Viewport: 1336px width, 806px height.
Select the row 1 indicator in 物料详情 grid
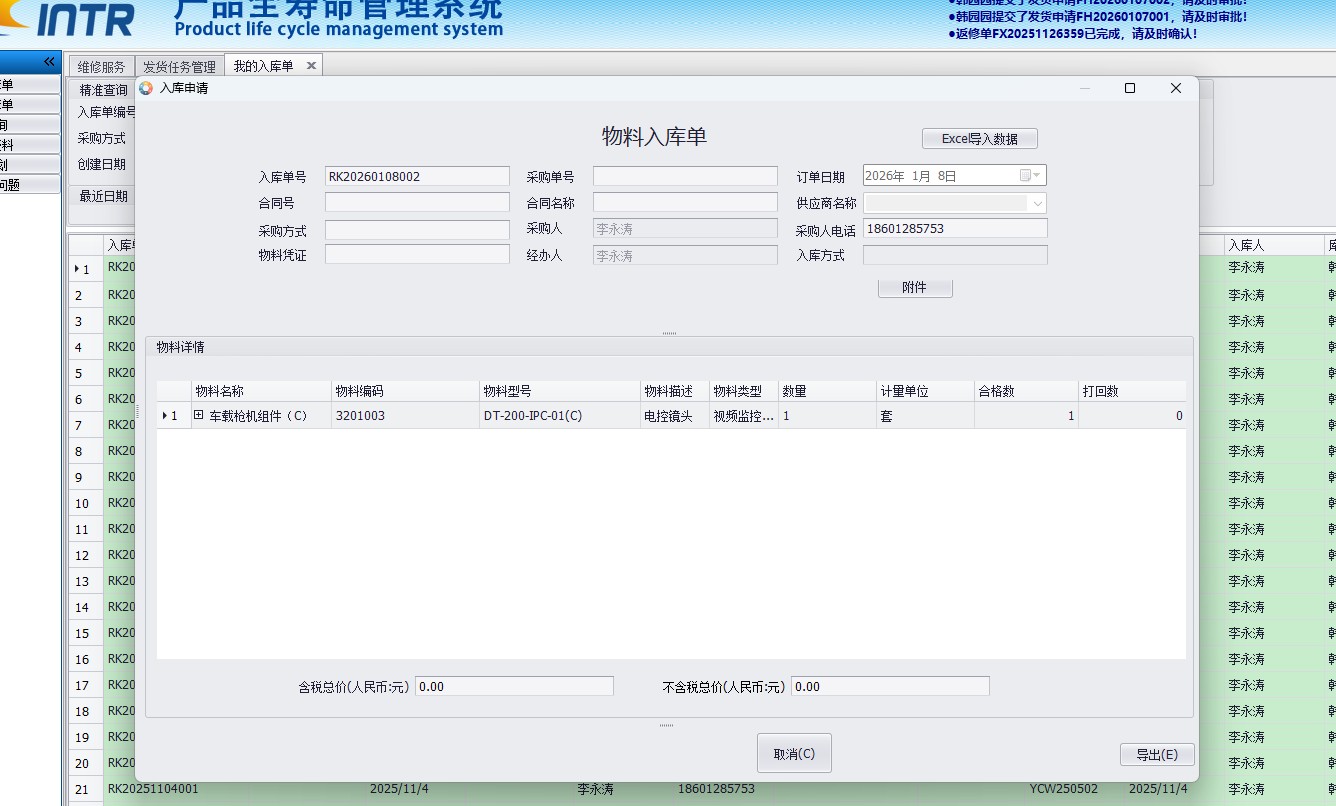coord(172,416)
